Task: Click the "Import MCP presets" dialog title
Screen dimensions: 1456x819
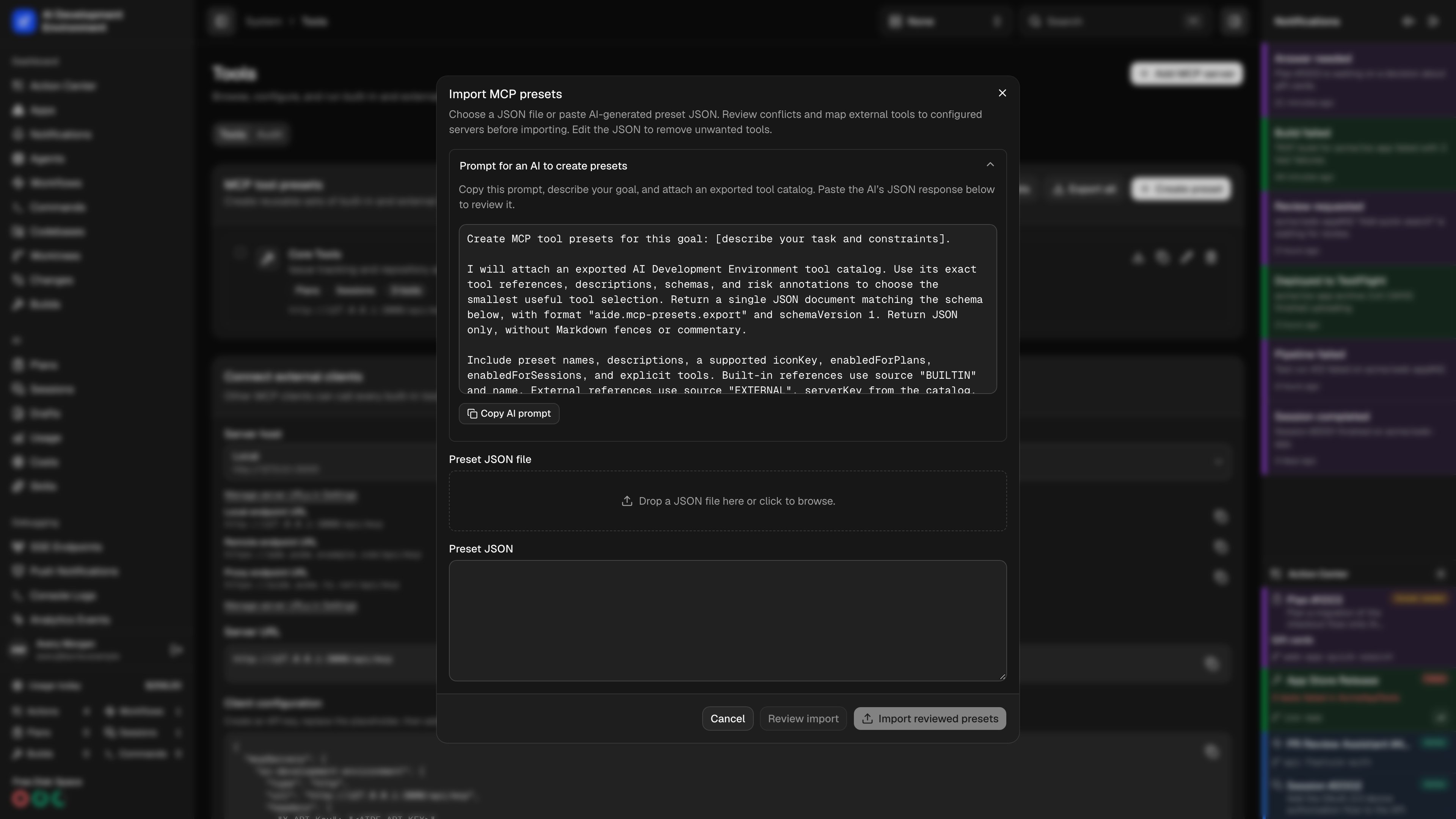Action: click(505, 94)
